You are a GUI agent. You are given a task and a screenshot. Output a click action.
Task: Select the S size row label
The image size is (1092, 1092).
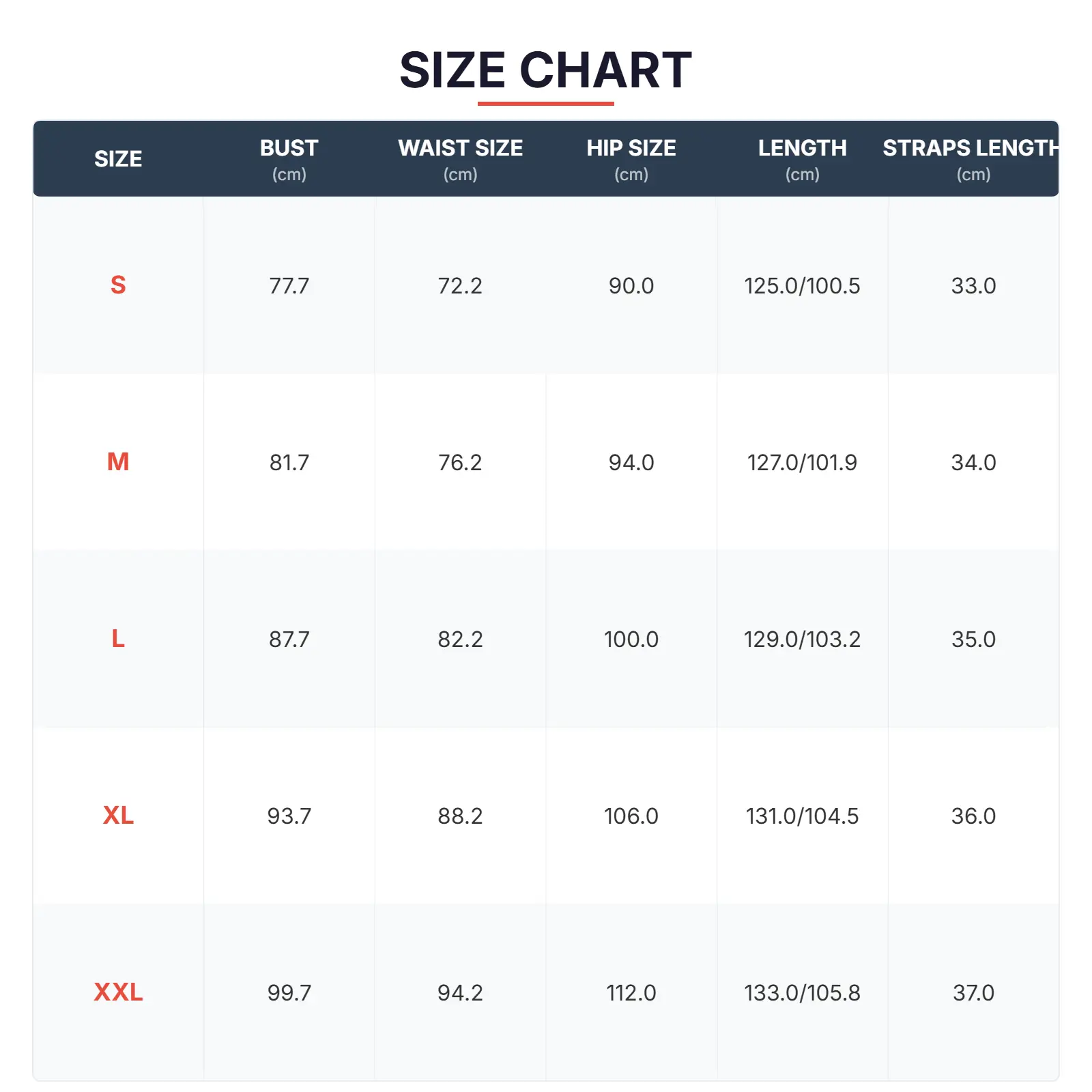click(118, 285)
